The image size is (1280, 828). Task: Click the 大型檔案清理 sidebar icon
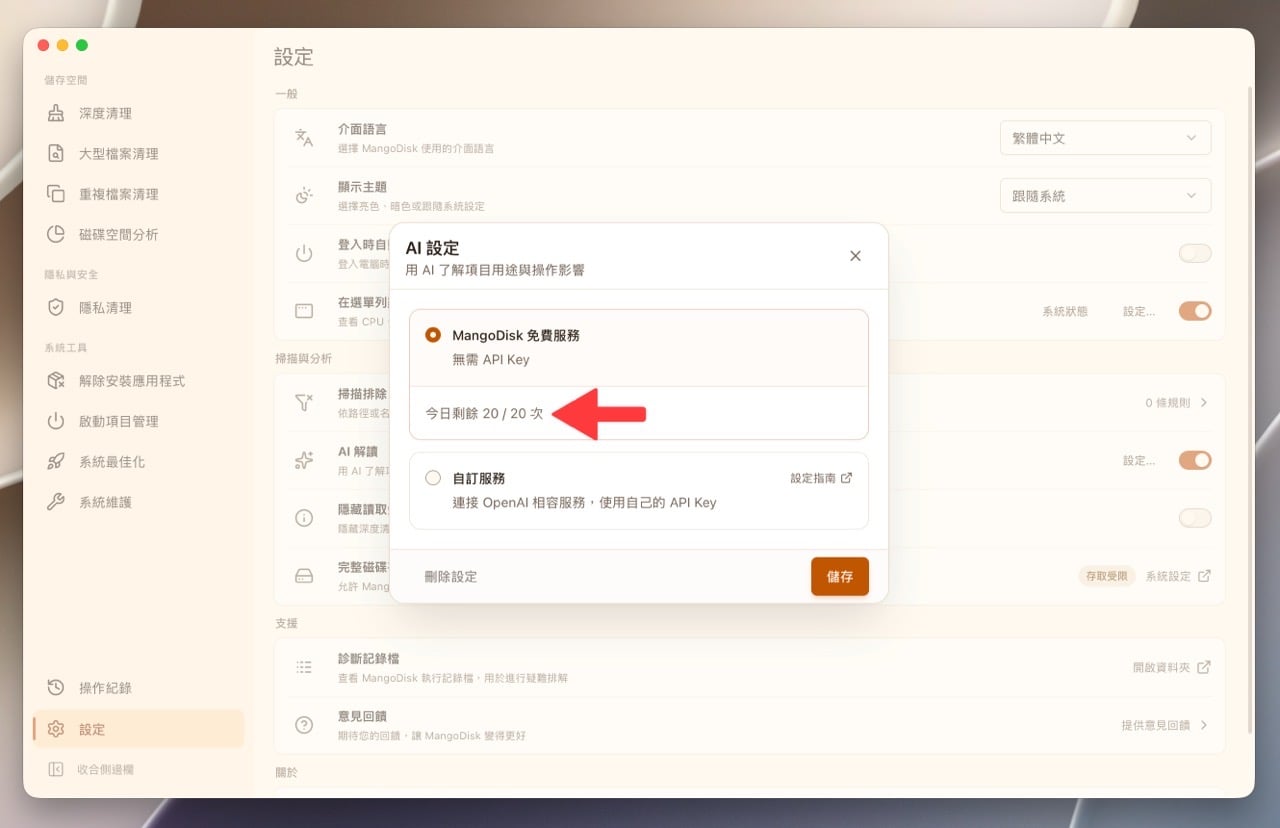click(56, 153)
